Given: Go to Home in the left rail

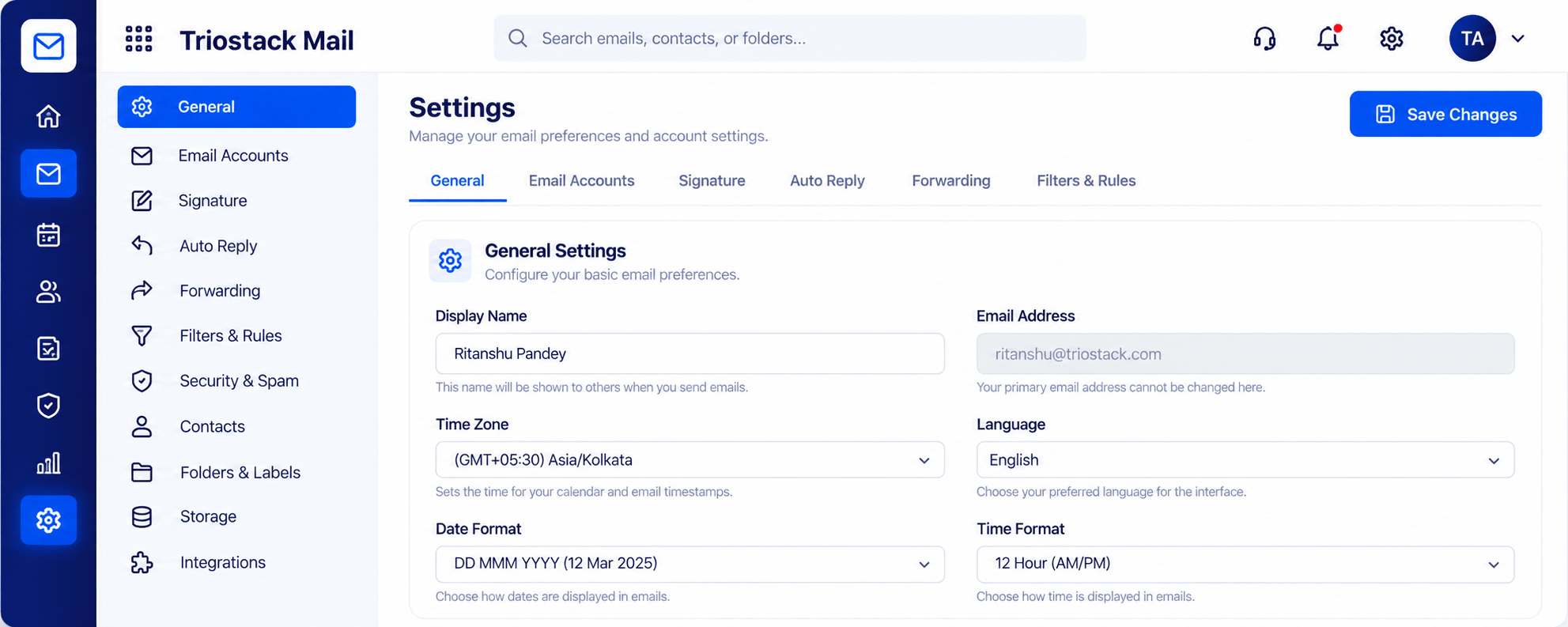Looking at the screenshot, I should click(48, 116).
